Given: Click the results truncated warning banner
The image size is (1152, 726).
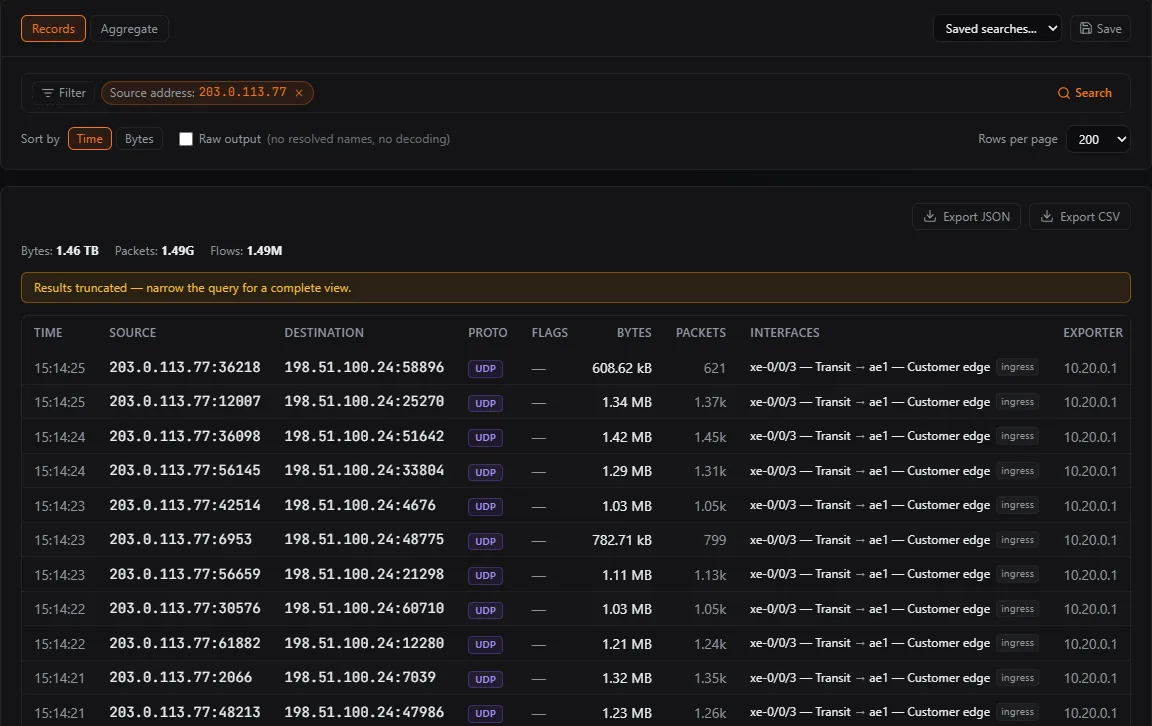Looking at the screenshot, I should (575, 287).
